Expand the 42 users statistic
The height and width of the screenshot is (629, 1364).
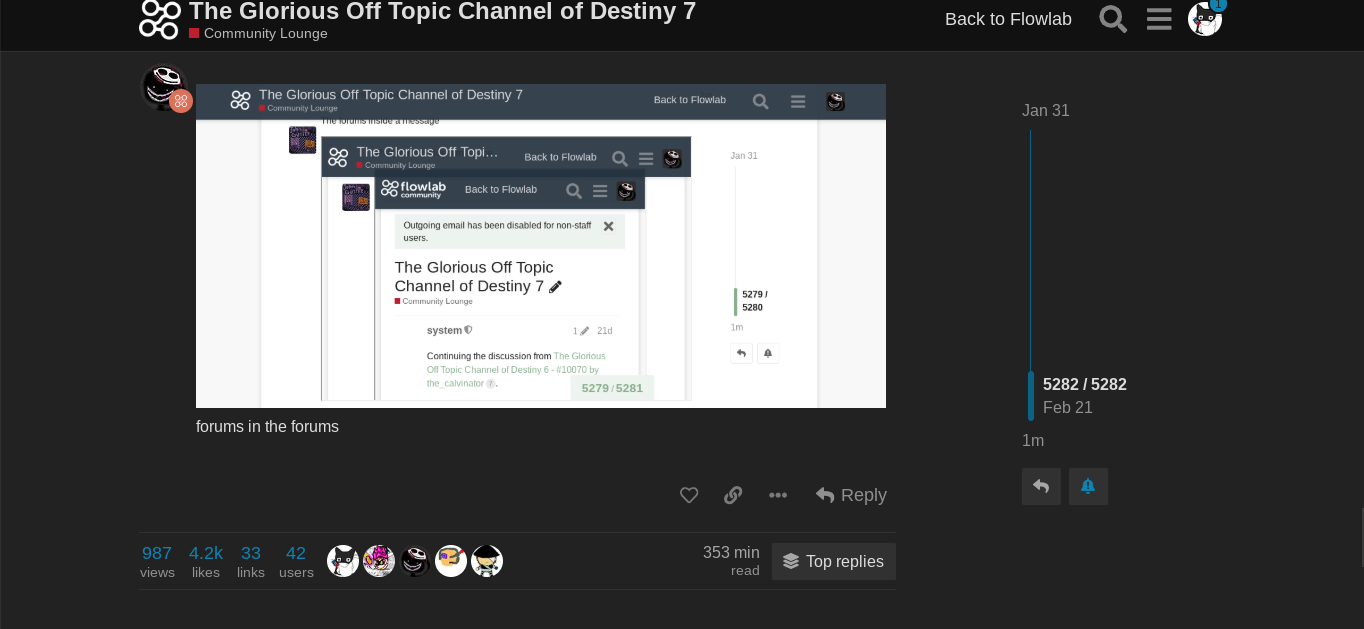click(296, 561)
